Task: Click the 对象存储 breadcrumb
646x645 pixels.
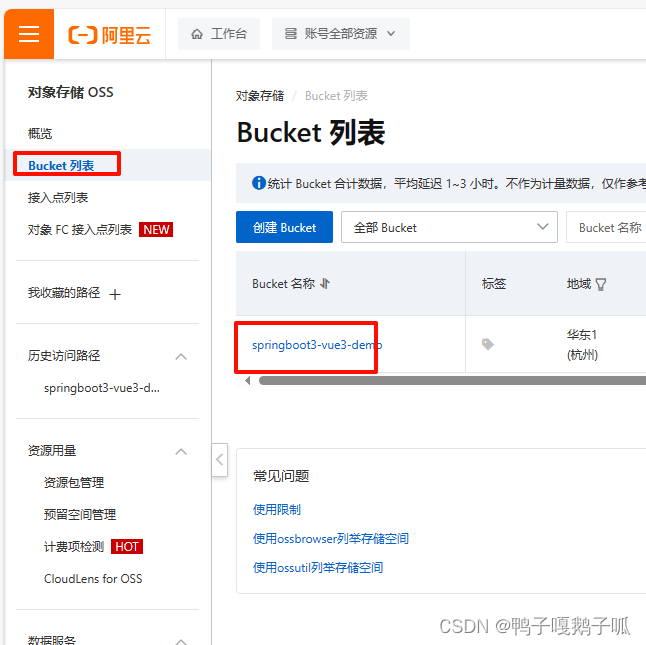Action: click(x=260, y=96)
